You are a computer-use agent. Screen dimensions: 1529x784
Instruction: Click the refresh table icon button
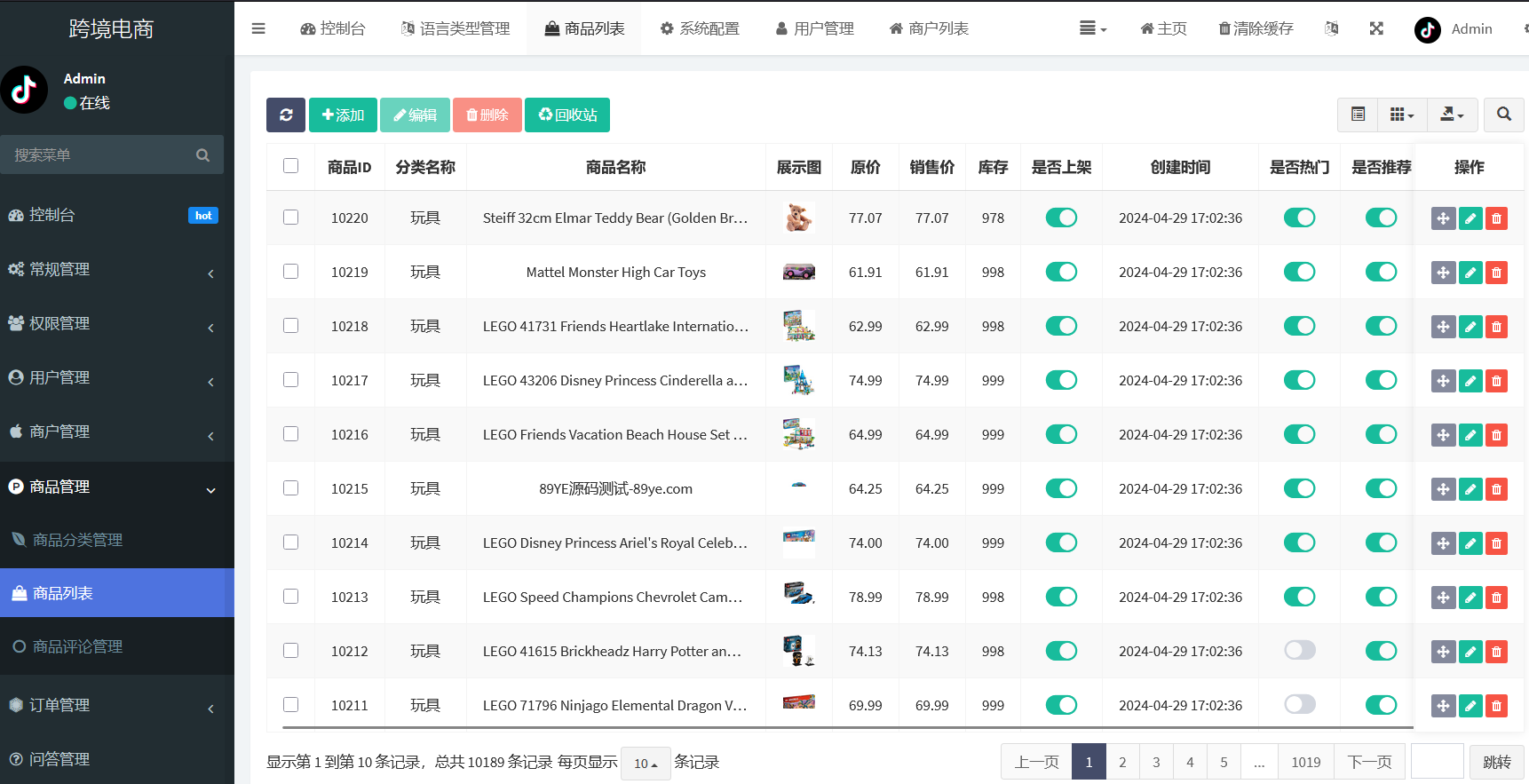click(286, 115)
